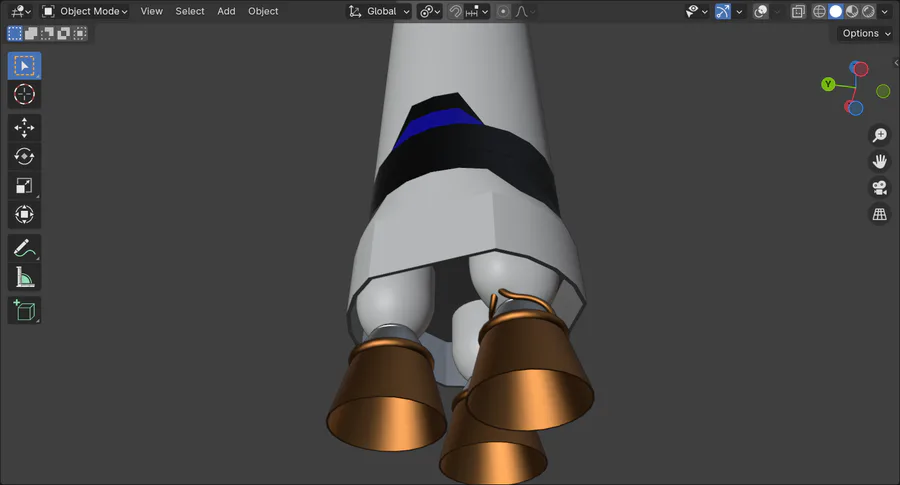Open object visibility and selectability dropdown
Screen dimensions: 900x485
(x=697, y=11)
